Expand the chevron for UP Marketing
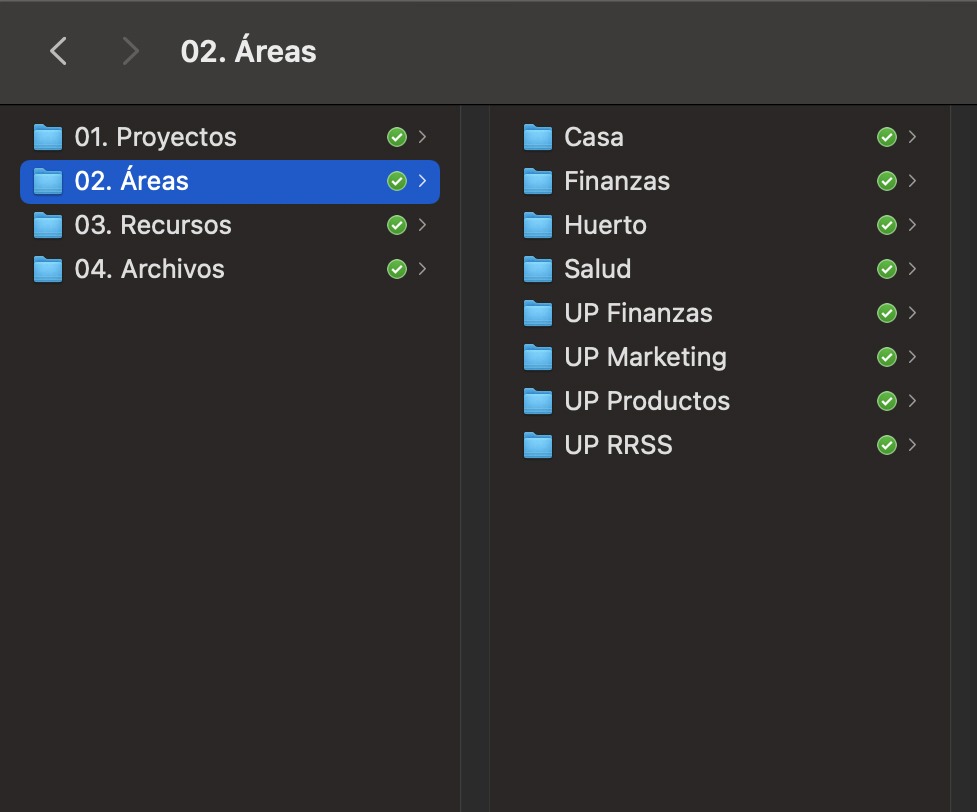This screenshot has height=812, width=977. tap(912, 356)
